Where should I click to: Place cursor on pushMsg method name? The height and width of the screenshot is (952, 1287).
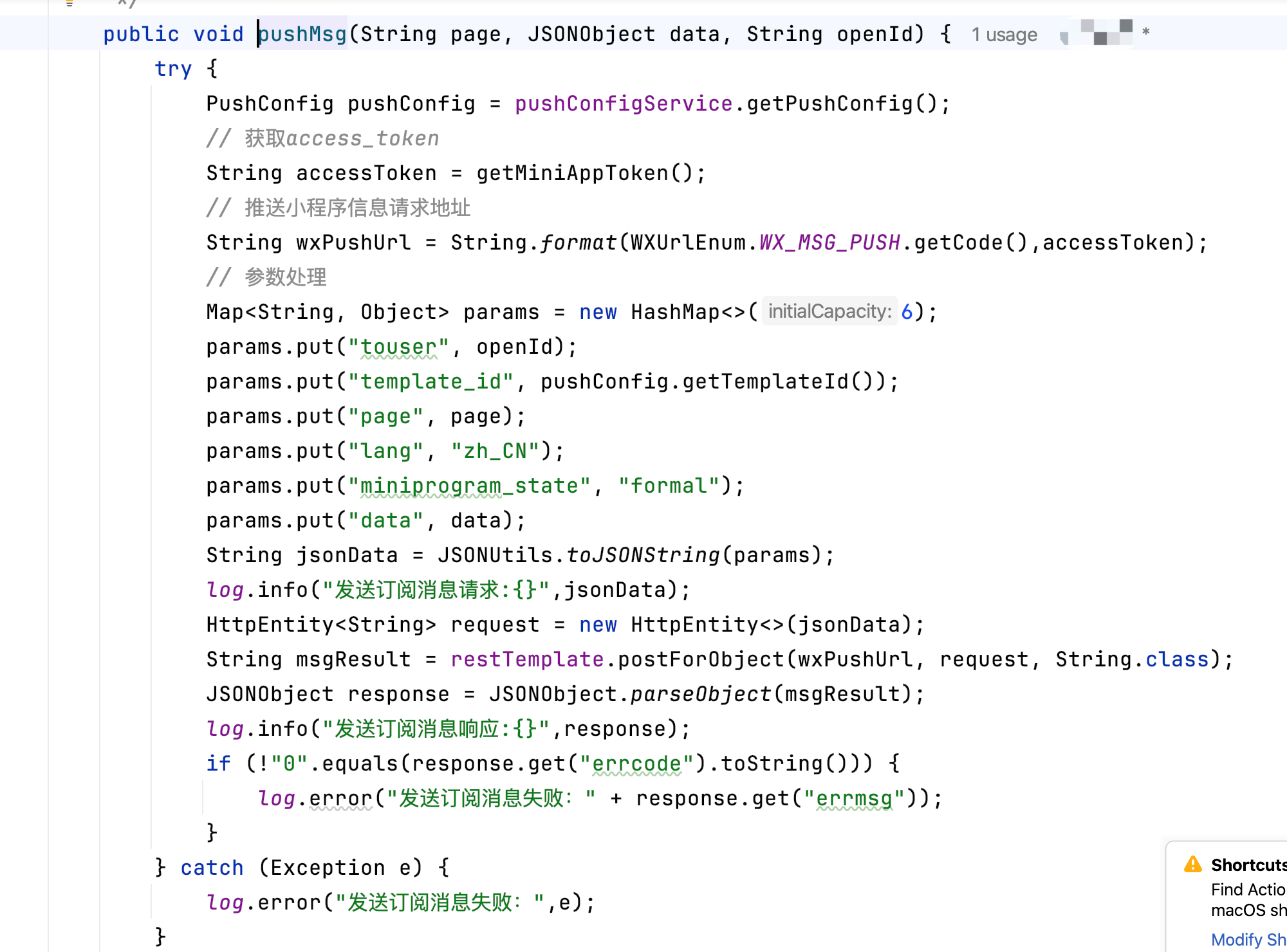tap(302, 34)
